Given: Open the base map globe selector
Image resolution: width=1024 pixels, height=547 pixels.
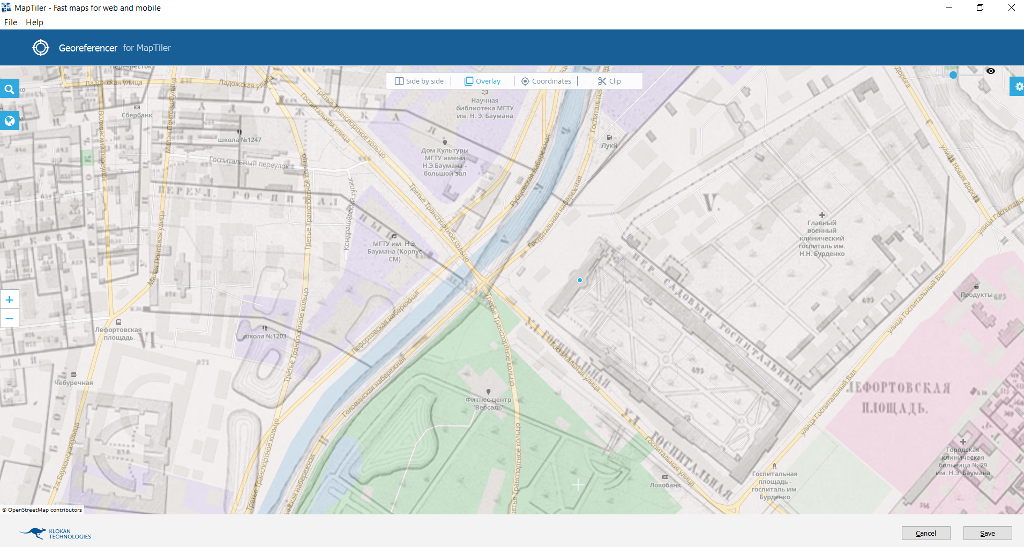Looking at the screenshot, I should [9, 121].
